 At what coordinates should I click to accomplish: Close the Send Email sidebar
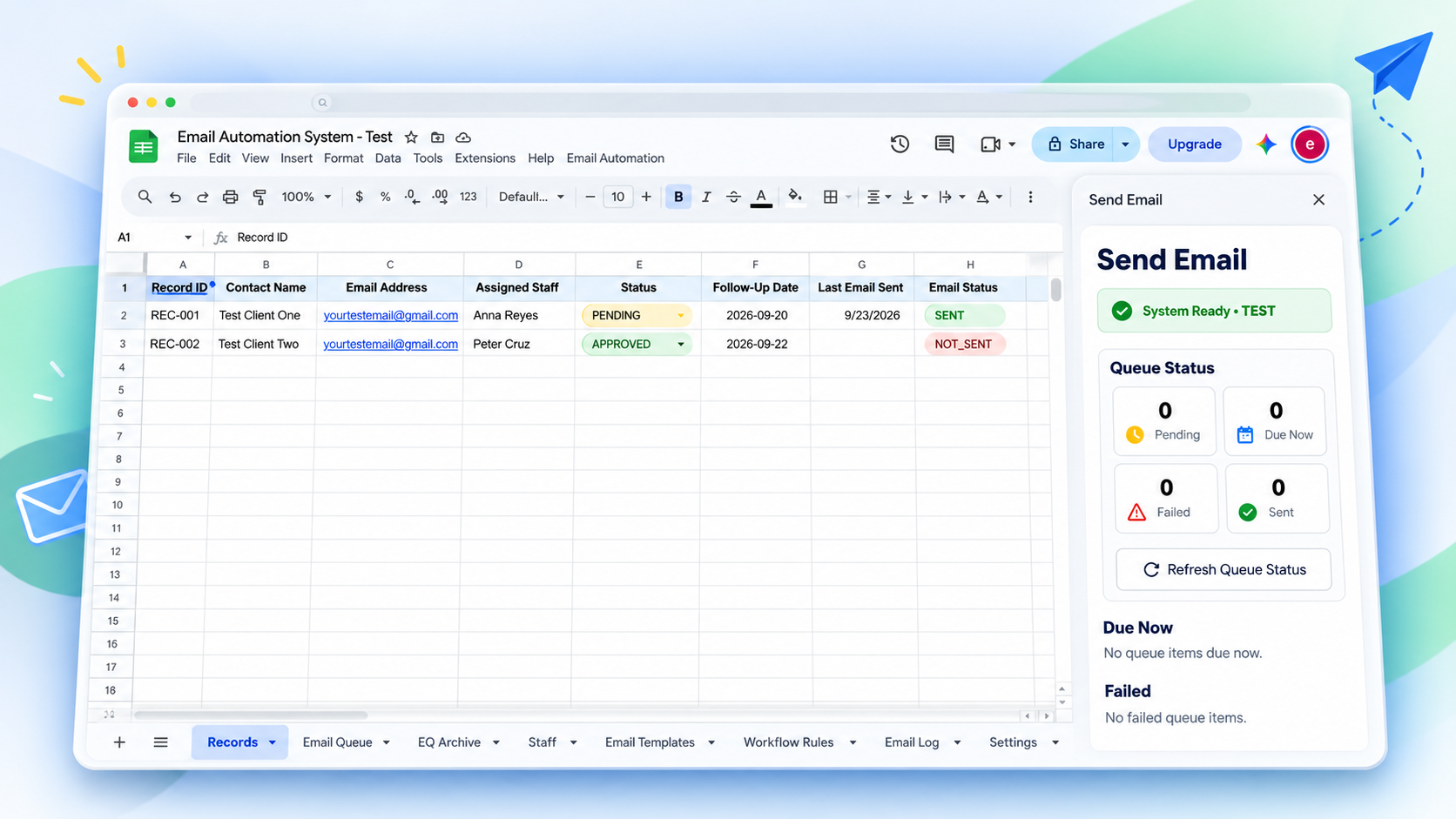click(1318, 200)
